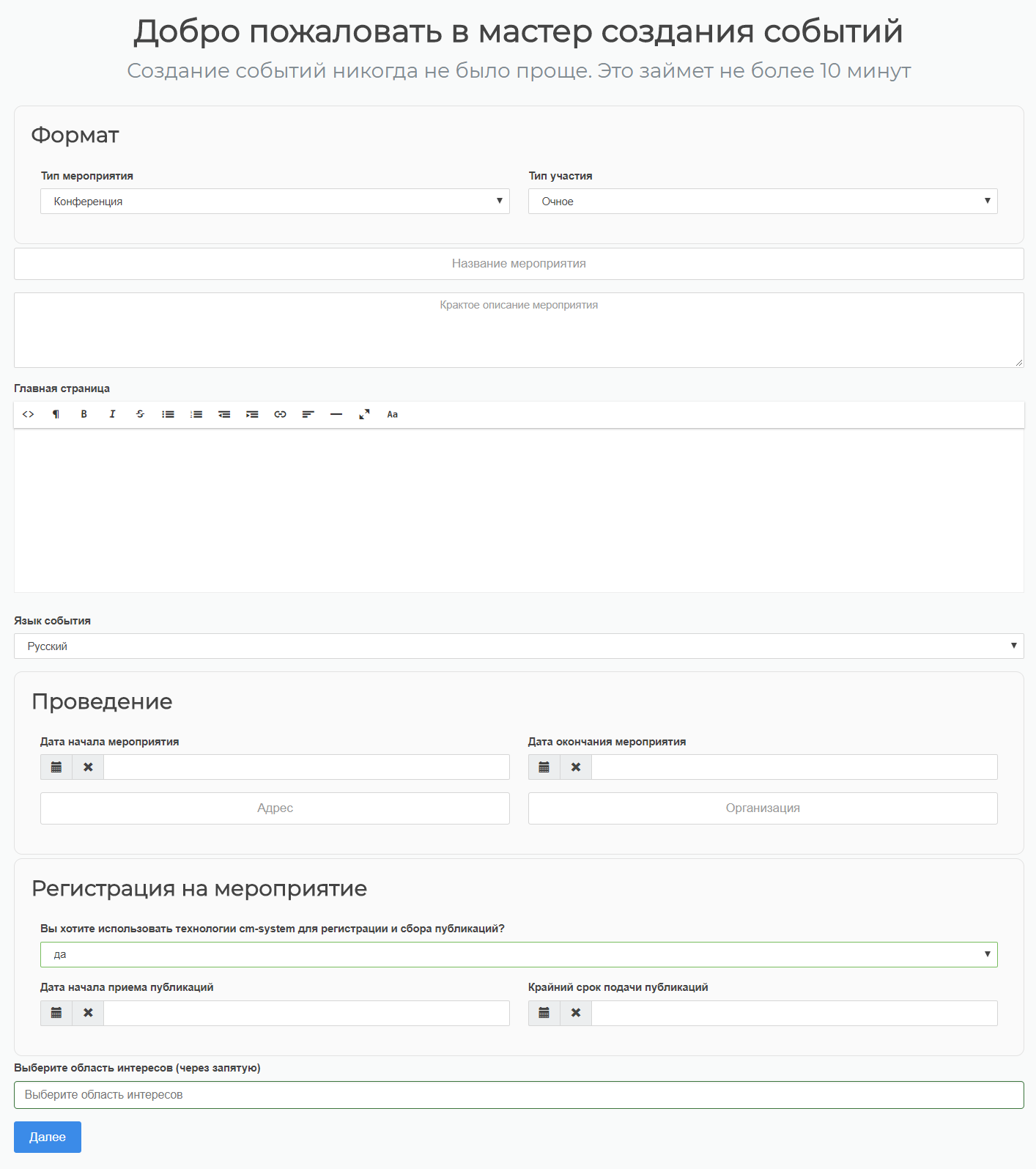The width and height of the screenshot is (1036, 1169).
Task: Open the 'Язык события' language dropdown
Action: pos(519,646)
